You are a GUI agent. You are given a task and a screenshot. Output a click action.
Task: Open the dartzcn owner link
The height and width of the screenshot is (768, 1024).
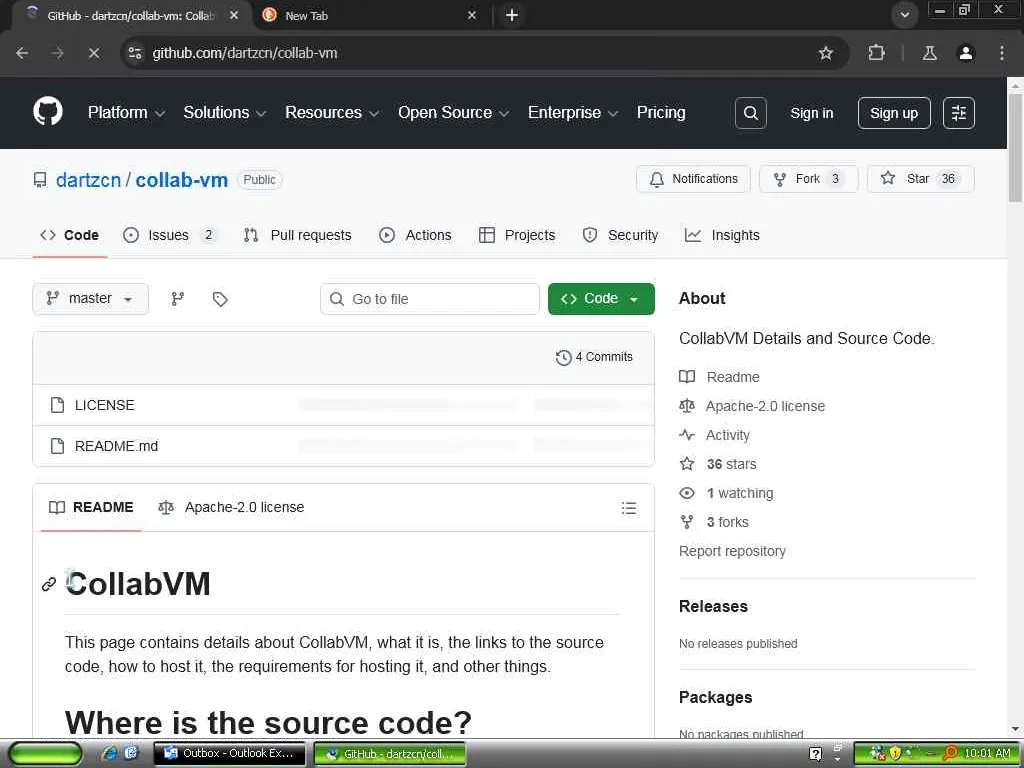[x=88, y=180]
